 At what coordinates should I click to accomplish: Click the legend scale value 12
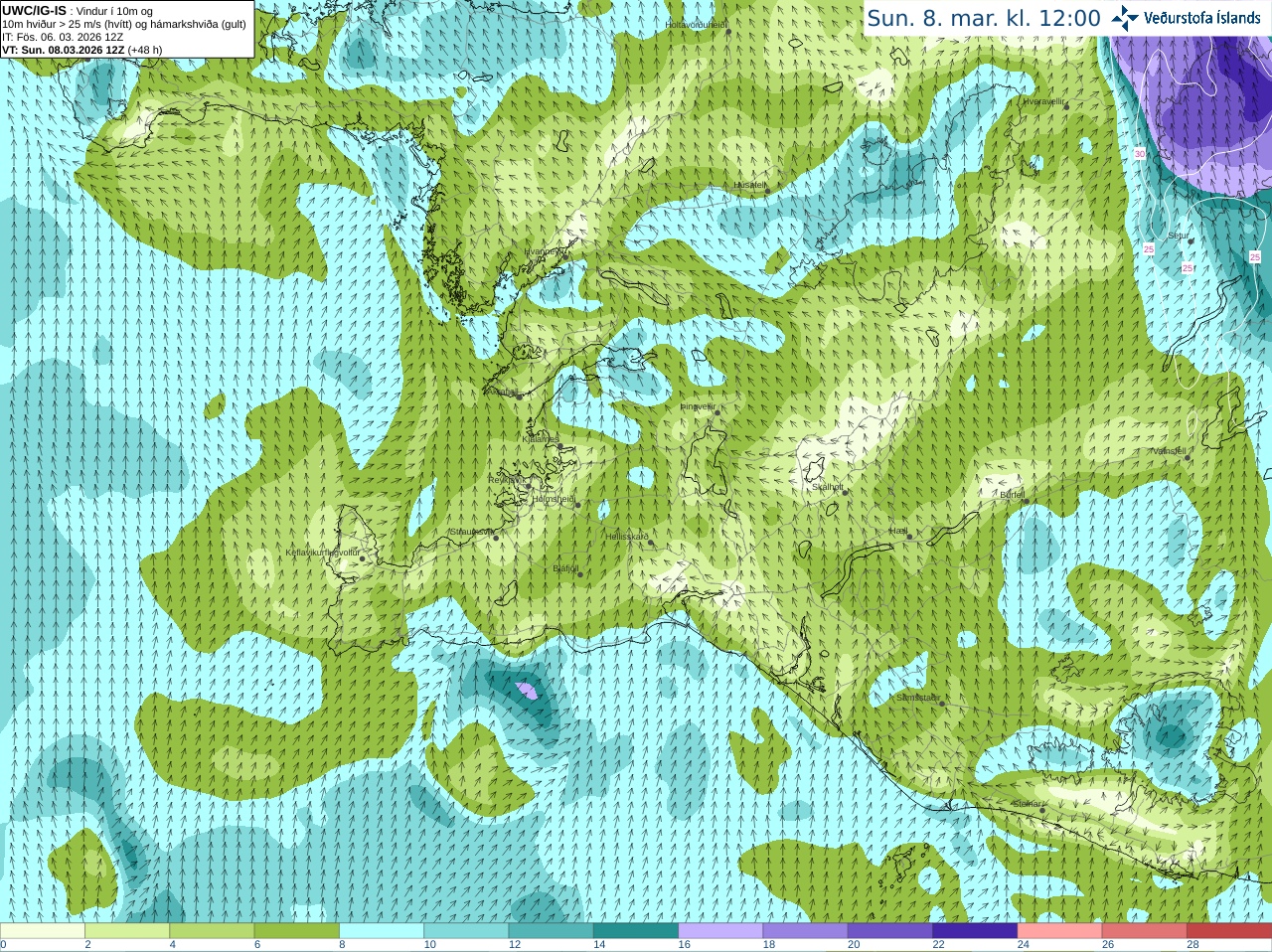[515, 945]
